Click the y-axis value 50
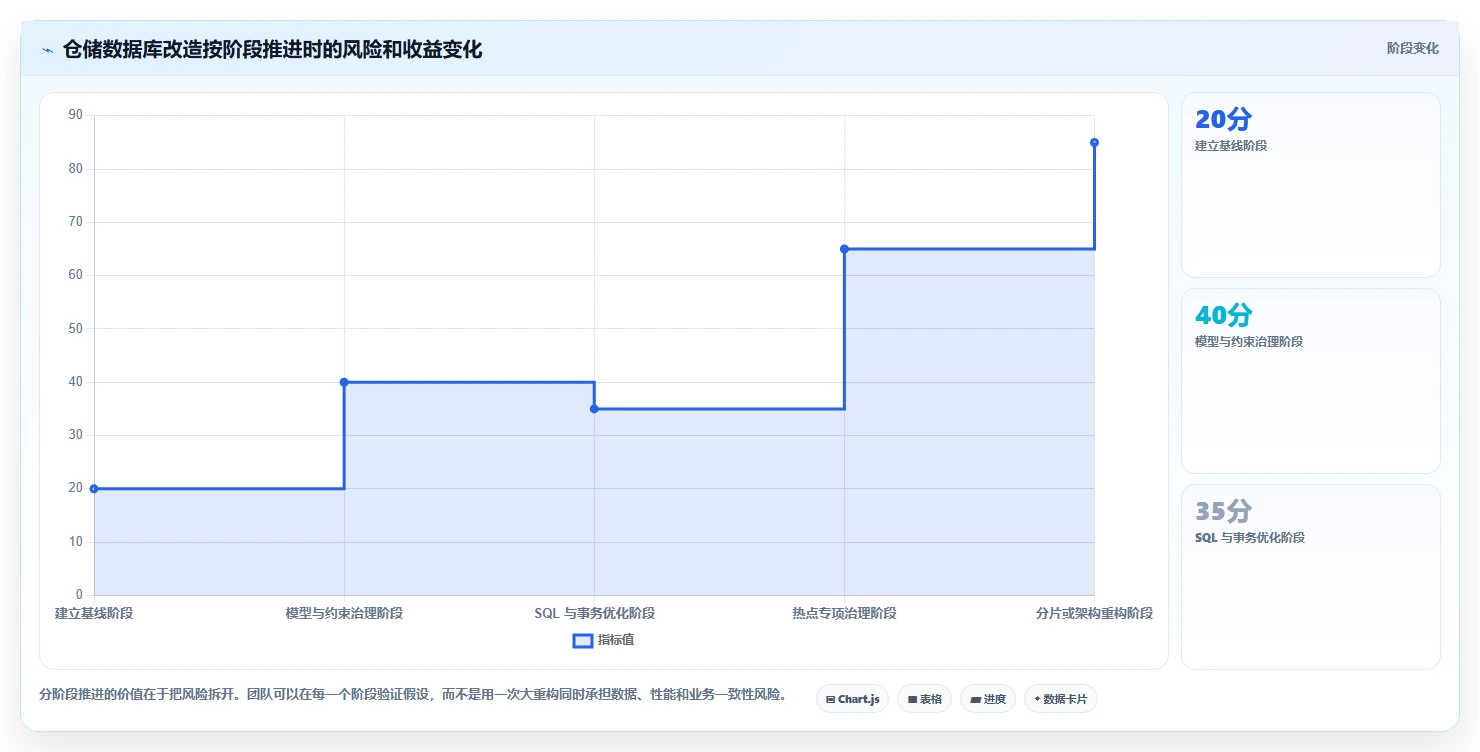The height and width of the screenshot is (752, 1480). point(75,328)
